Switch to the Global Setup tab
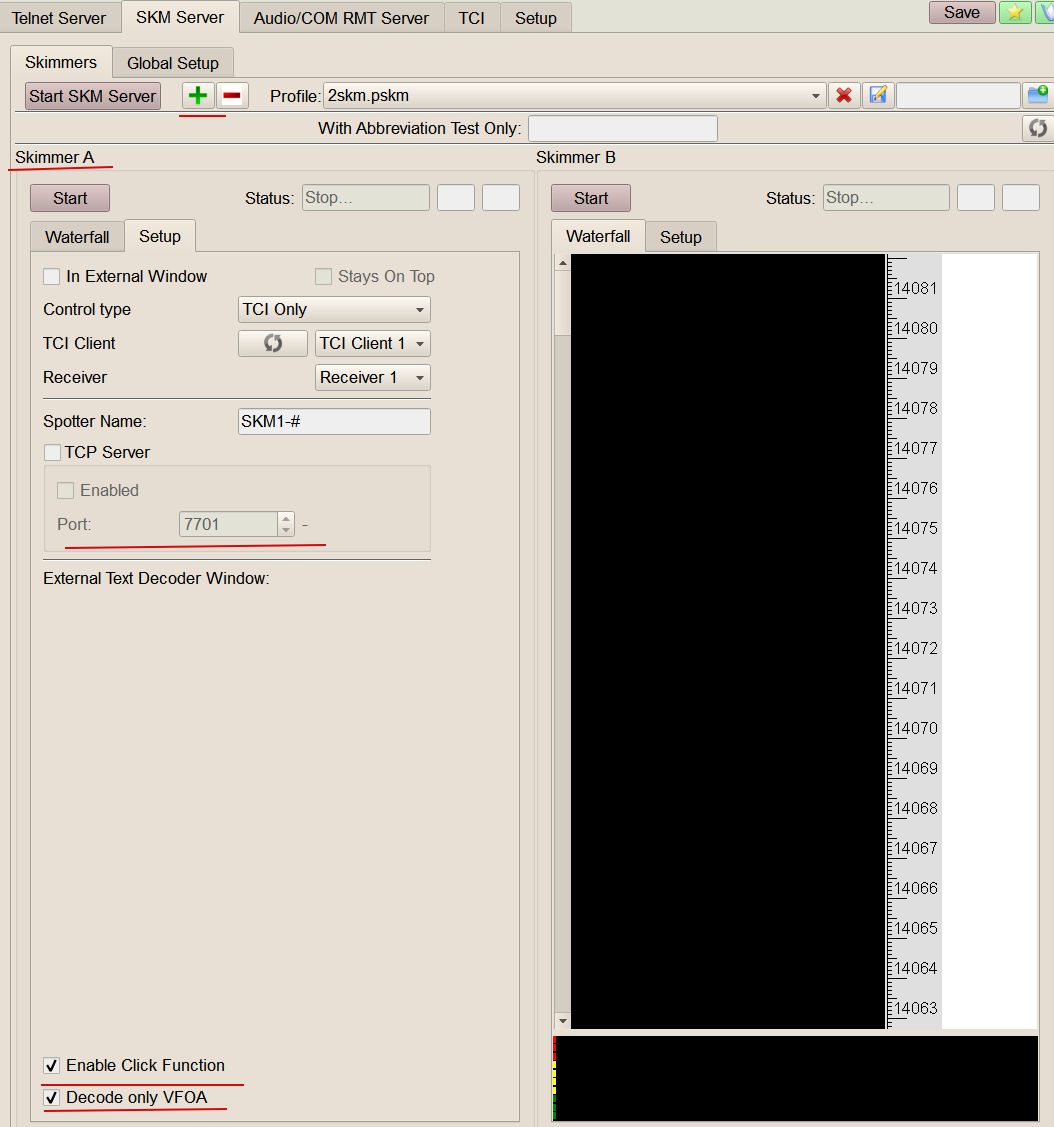This screenshot has height=1127, width=1054. click(x=172, y=63)
